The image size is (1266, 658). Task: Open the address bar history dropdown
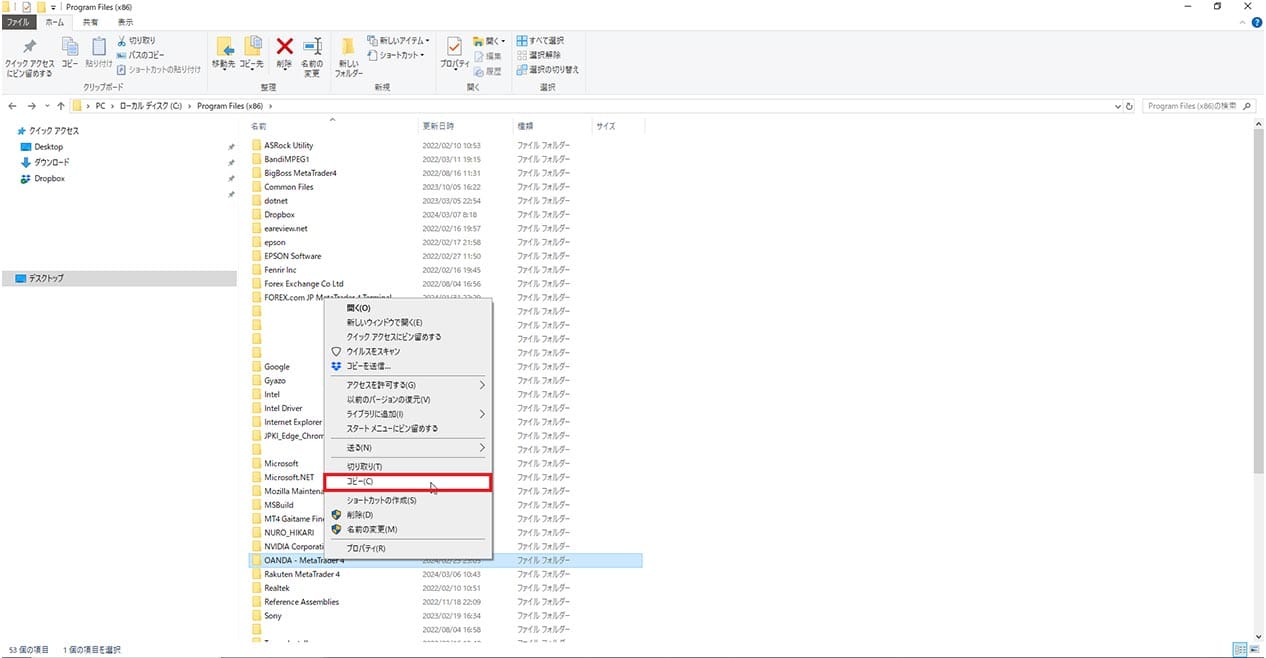pos(1117,105)
